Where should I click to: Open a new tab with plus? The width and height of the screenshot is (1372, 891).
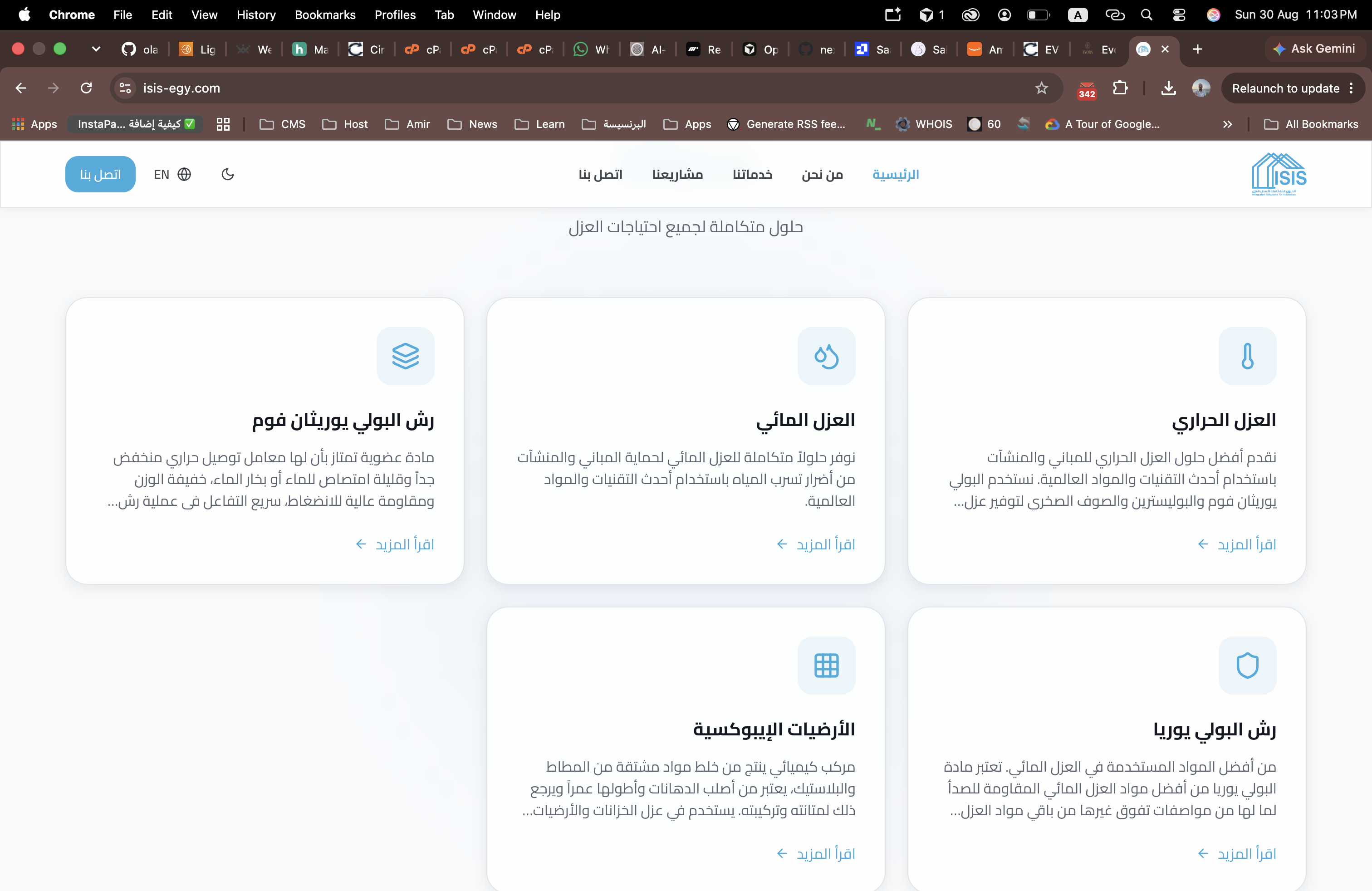click(x=1198, y=49)
